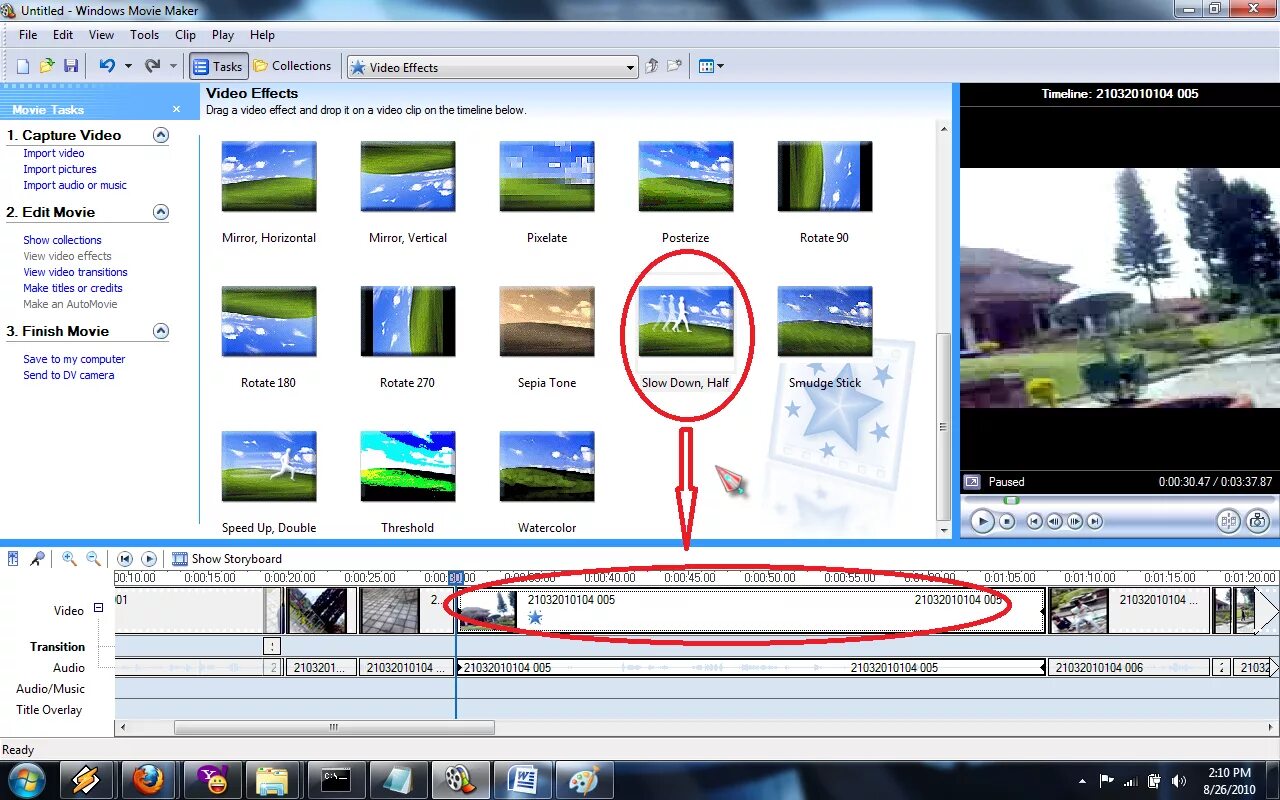Open the undo history dropdown arrow
The width and height of the screenshot is (1280, 800).
click(128, 66)
